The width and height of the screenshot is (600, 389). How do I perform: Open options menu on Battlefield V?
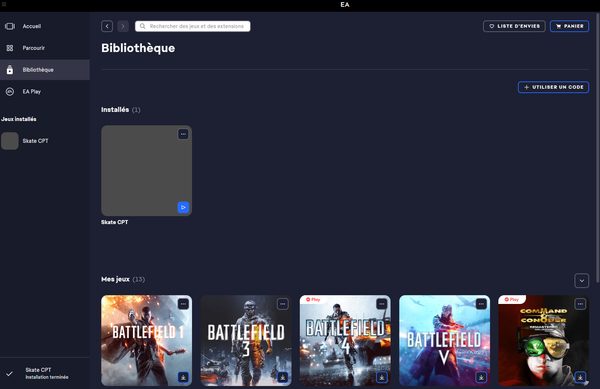[x=481, y=304]
